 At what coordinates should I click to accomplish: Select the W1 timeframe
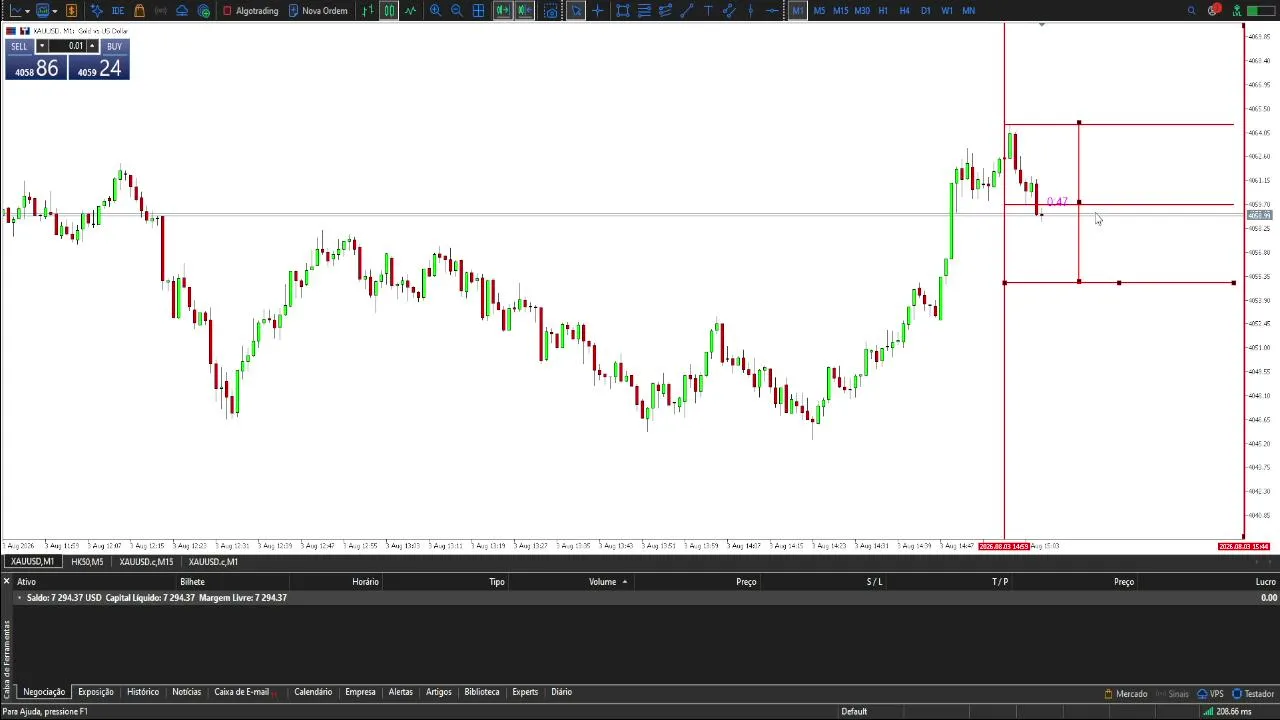946,10
